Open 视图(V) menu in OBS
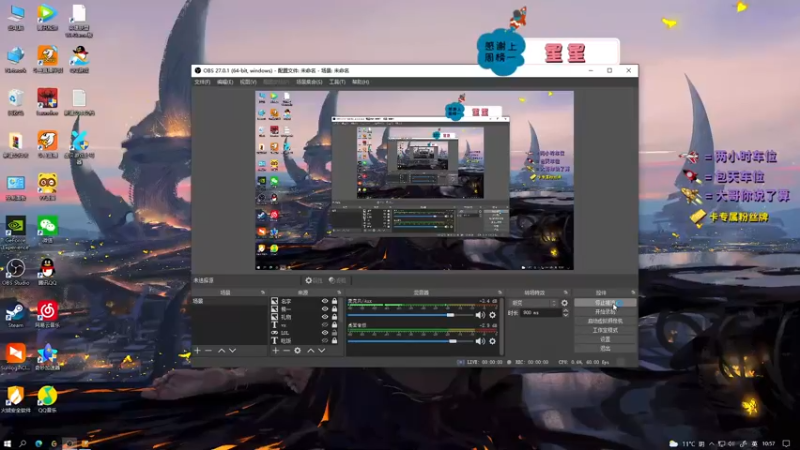This screenshot has width=800, height=450. point(248,82)
